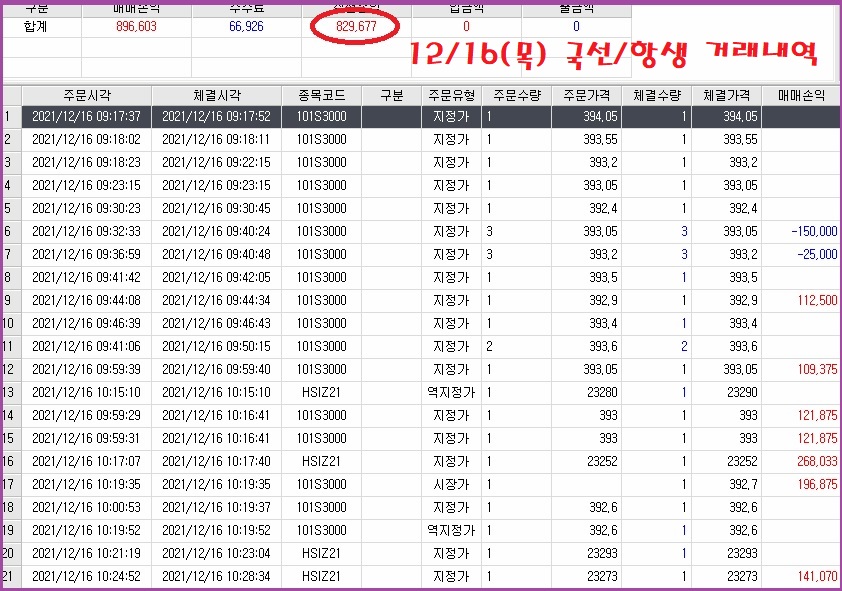The width and height of the screenshot is (842, 591).
Task: Click the -150,000 loss value
Action: 813,231
